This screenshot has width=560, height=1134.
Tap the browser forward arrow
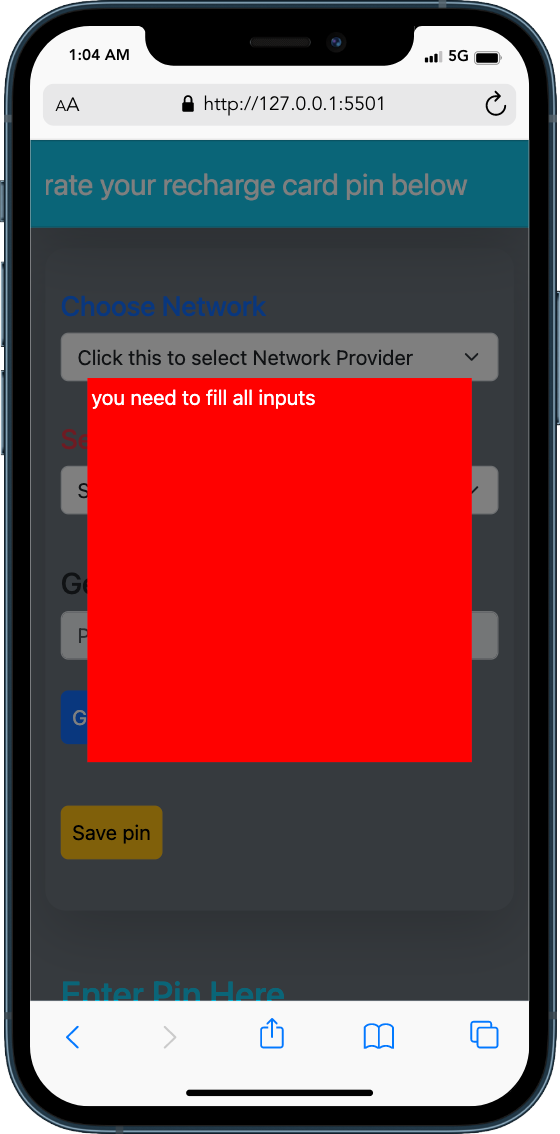click(x=169, y=1037)
